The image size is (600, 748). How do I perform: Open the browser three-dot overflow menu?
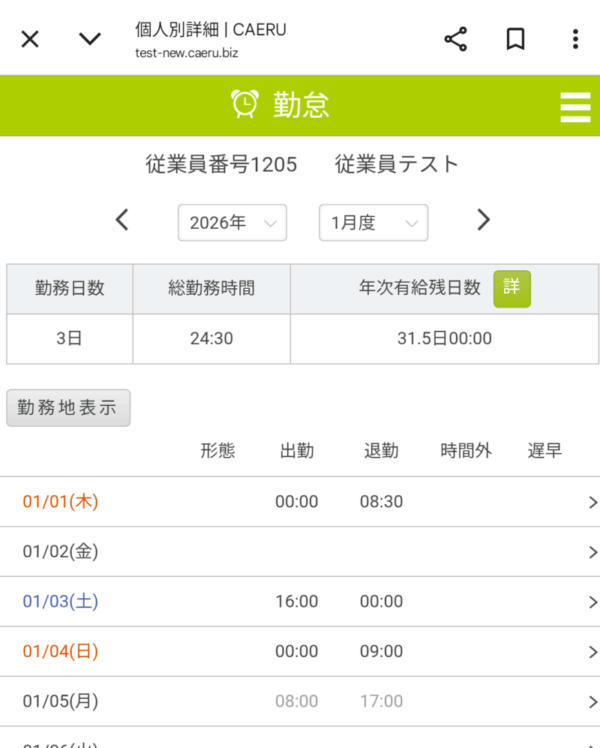tap(575, 39)
